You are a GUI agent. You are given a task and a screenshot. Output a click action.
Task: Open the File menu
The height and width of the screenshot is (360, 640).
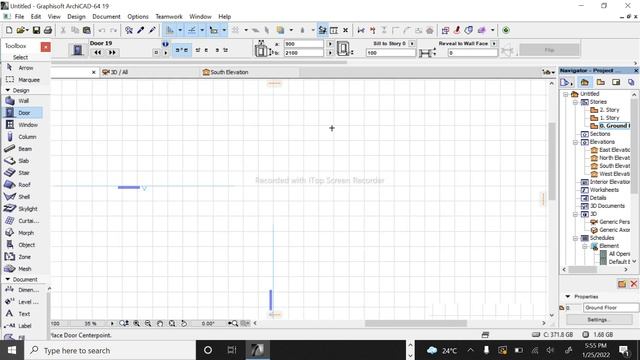click(x=19, y=16)
